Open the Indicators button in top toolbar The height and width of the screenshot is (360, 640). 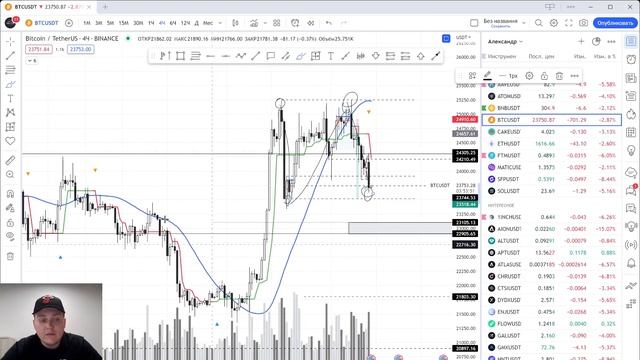click(254, 23)
